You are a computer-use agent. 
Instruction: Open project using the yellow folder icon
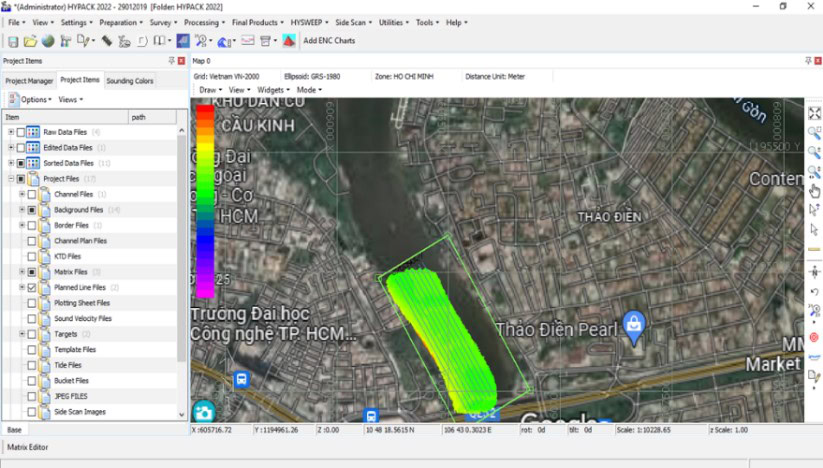(30, 41)
